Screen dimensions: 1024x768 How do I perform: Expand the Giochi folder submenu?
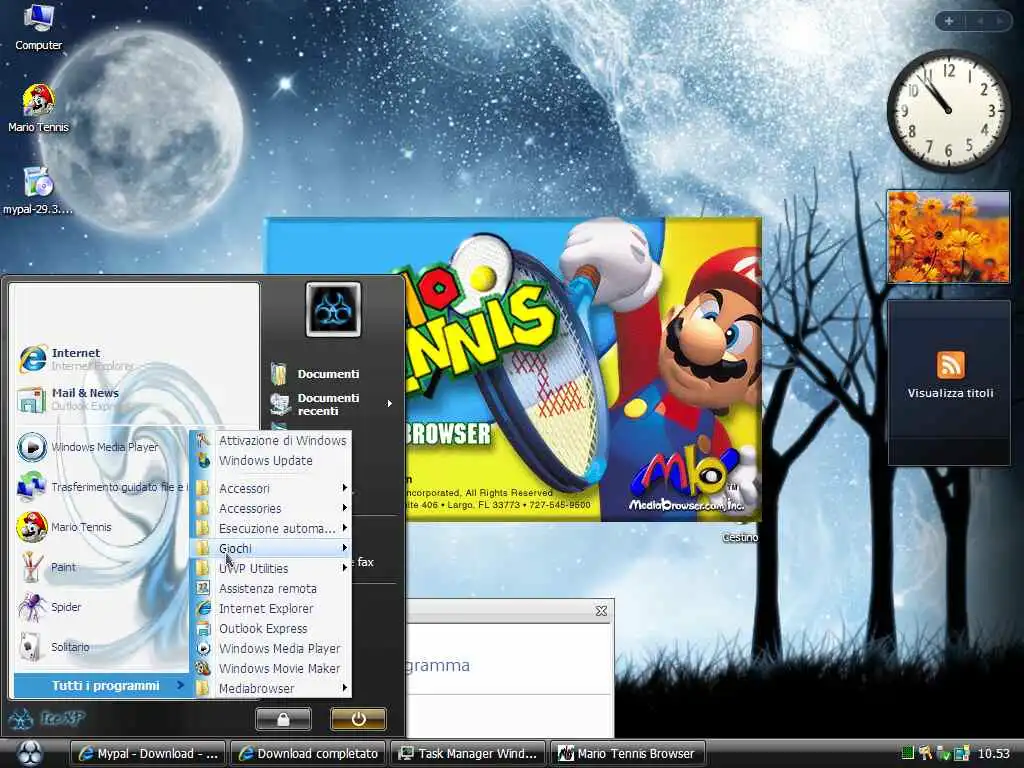[271, 549]
